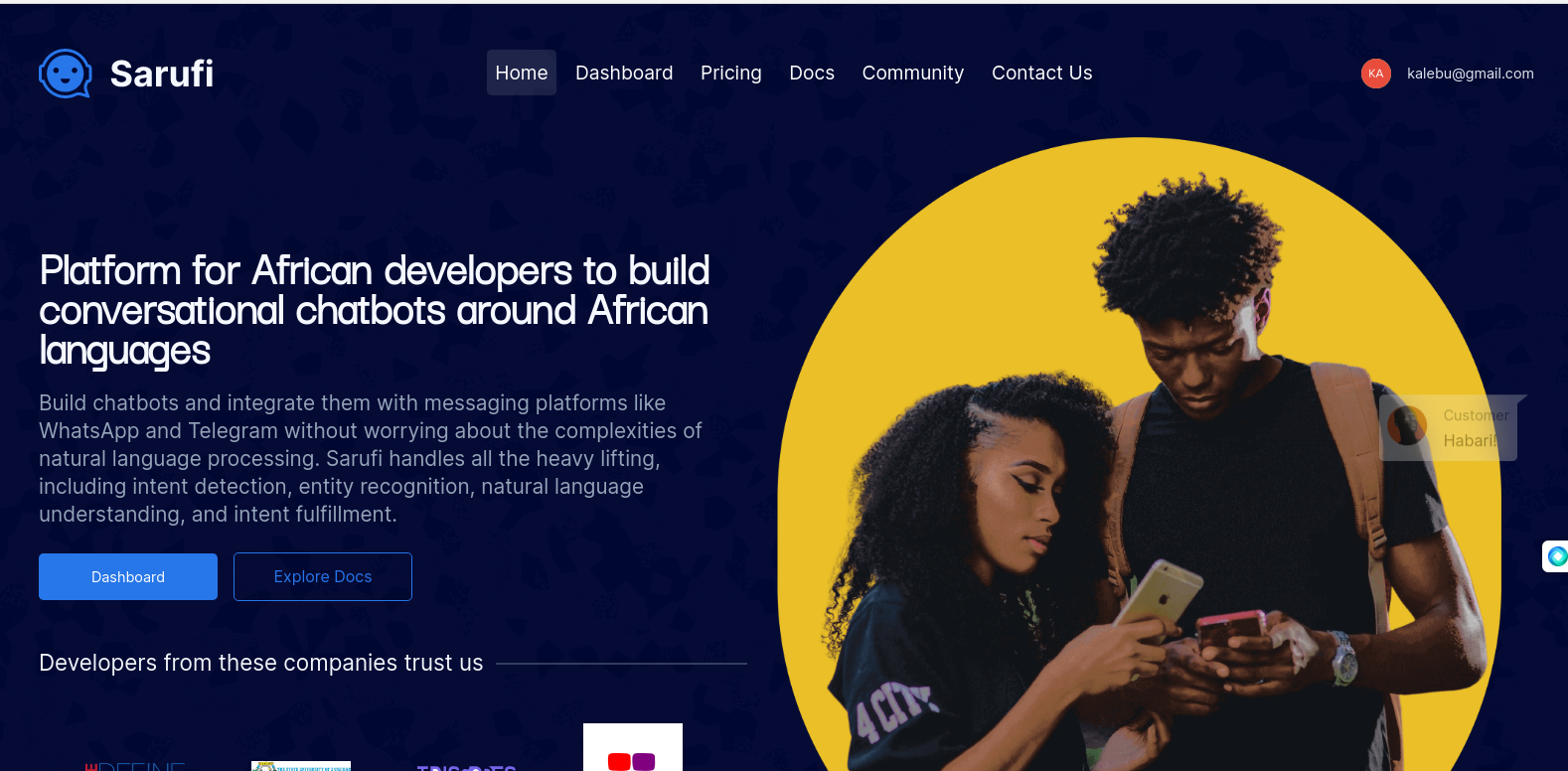Click the Sarufi brand name text
The width and height of the screenshot is (1568, 771).
162,74
